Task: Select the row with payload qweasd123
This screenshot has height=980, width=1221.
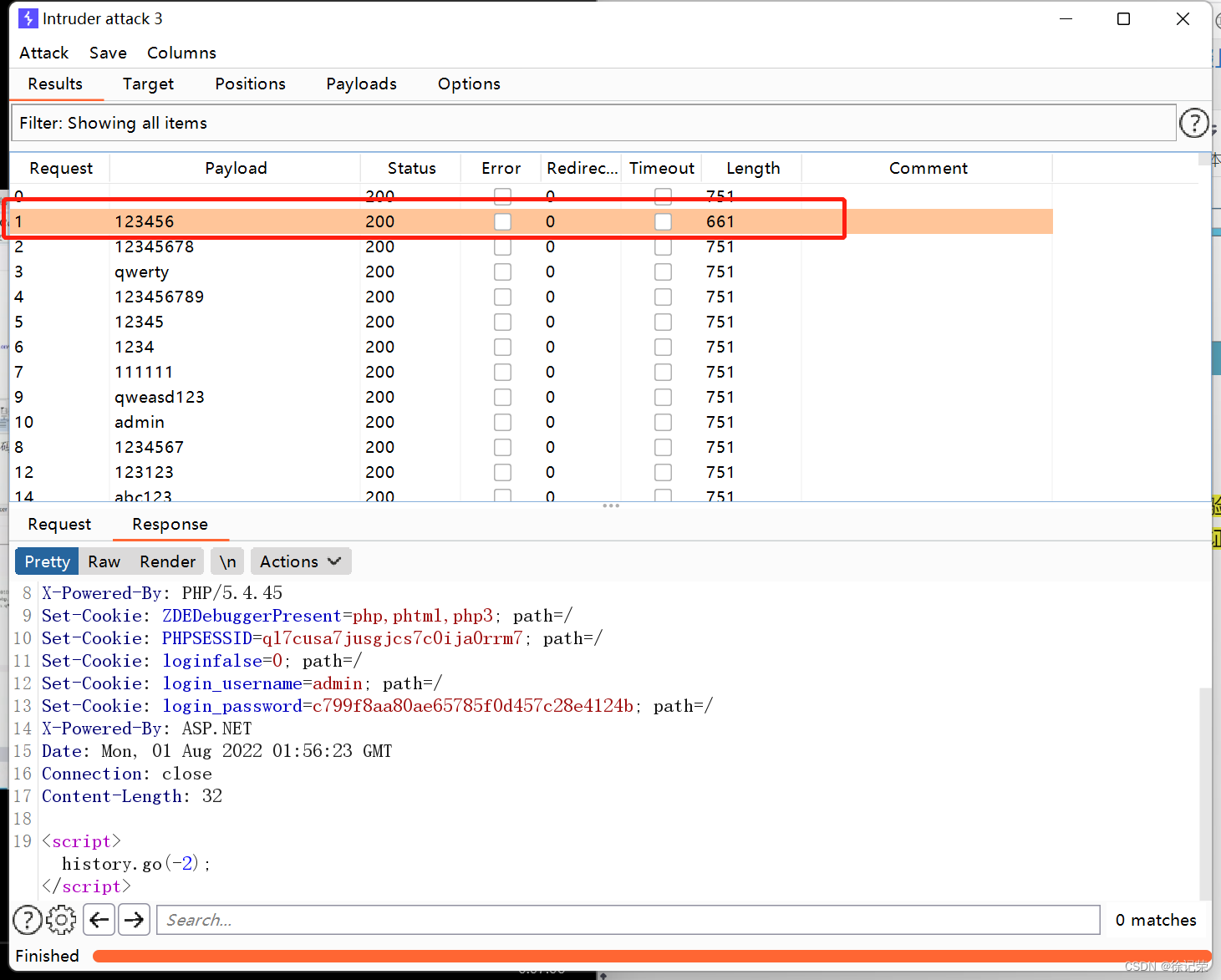Action: click(x=532, y=397)
